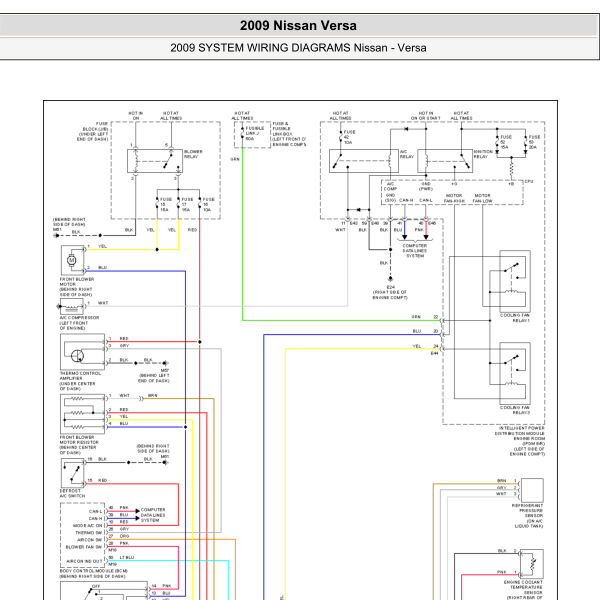This screenshot has width=600, height=600.
Task: Select the FUSIBLE LINK J 60A label
Action: pyautogui.click(x=254, y=134)
